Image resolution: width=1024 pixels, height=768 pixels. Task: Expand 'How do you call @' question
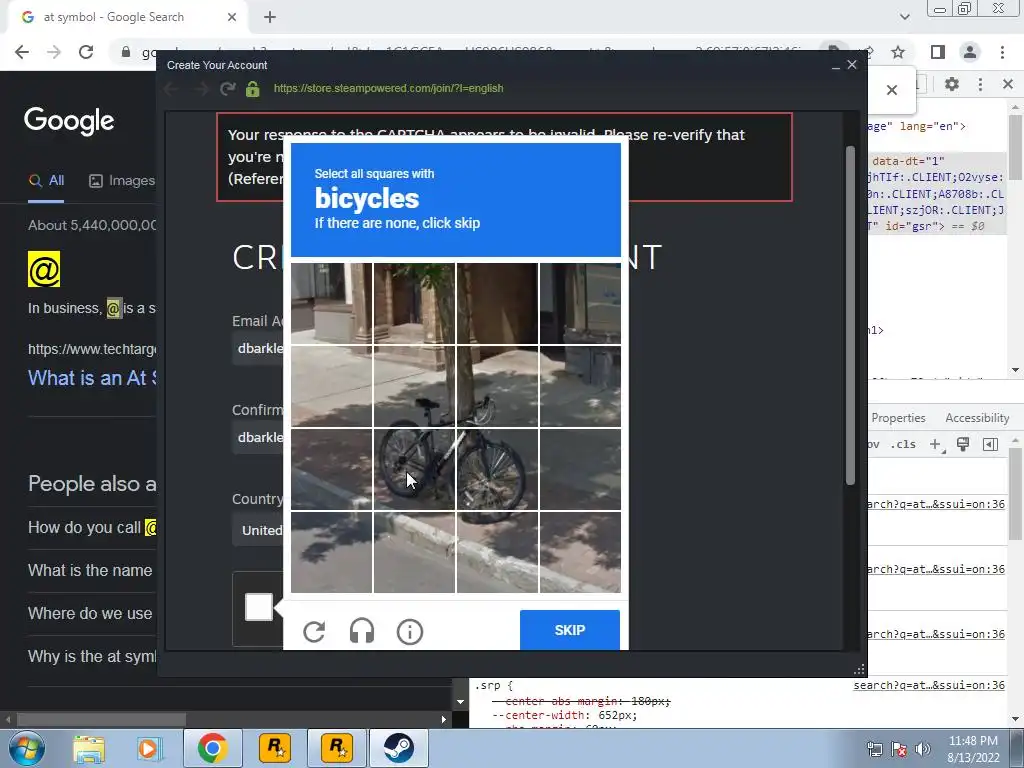click(92, 527)
